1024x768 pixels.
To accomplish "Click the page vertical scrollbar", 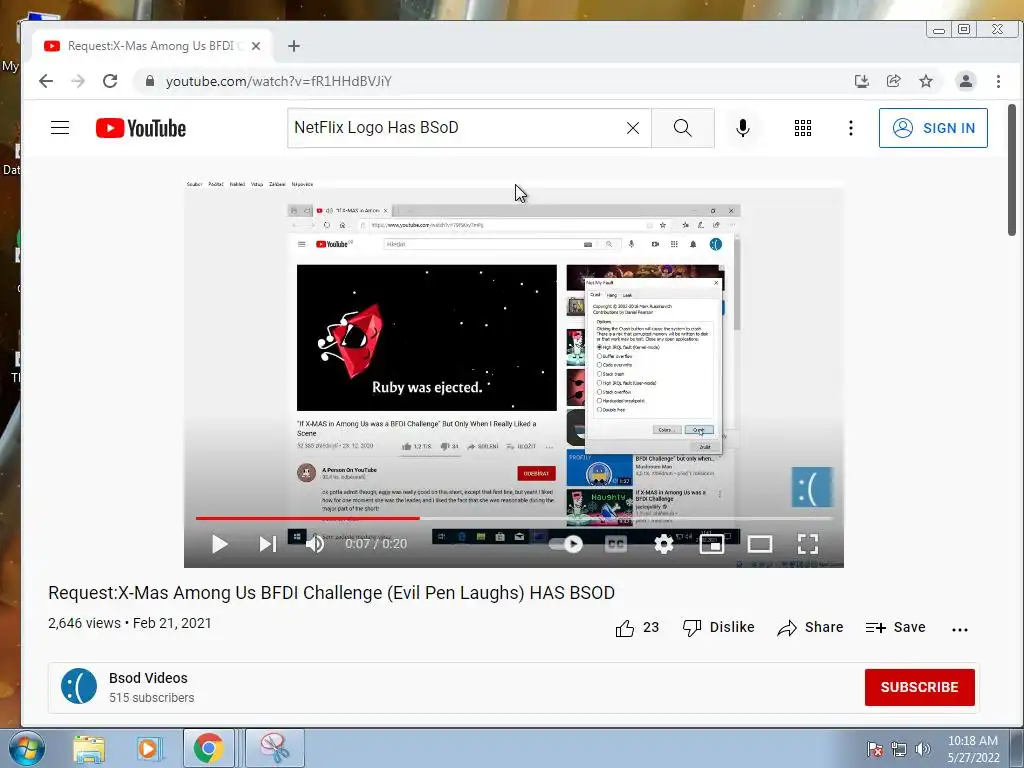I will click(1012, 170).
